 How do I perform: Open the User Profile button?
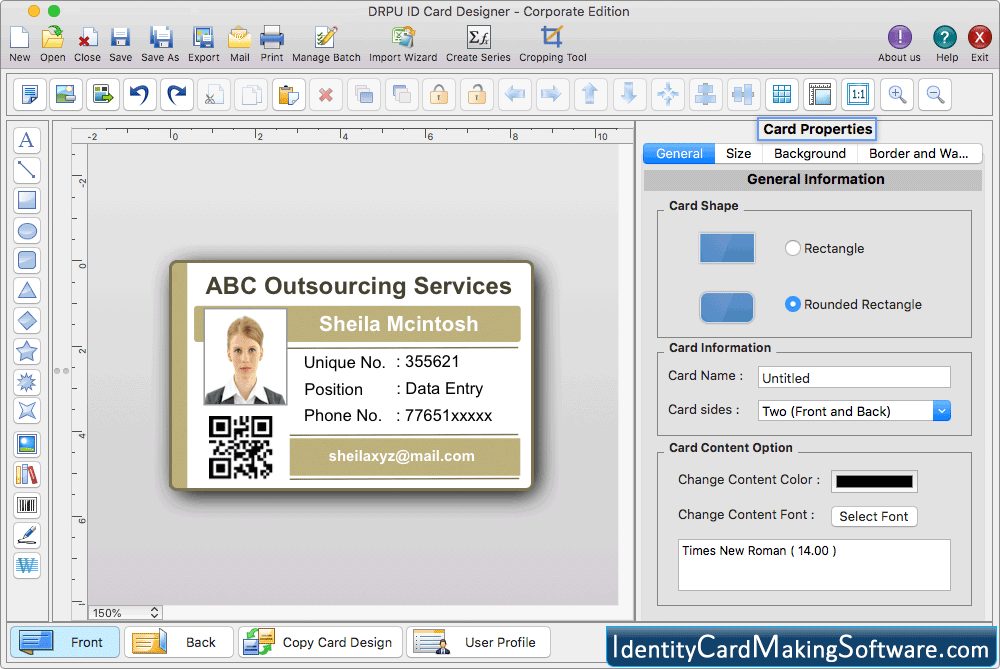click(478, 642)
